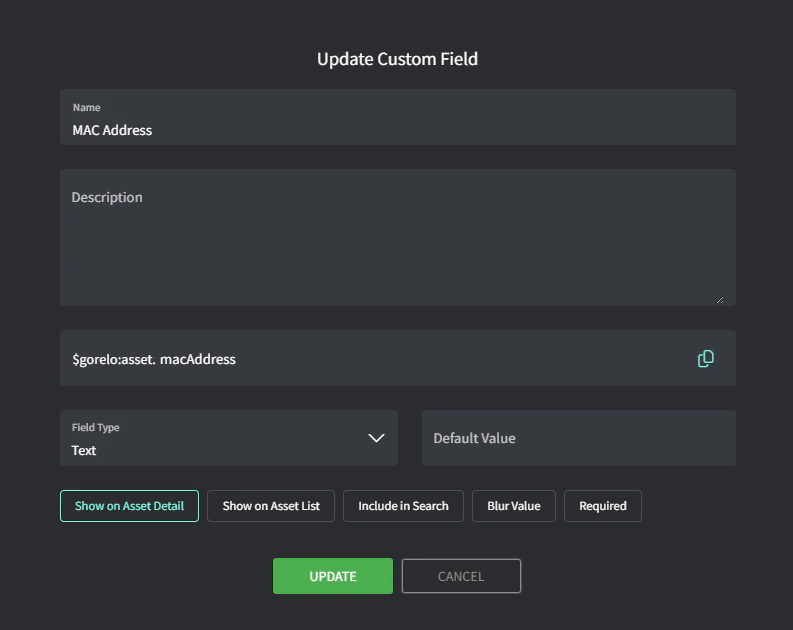
Task: Focus the Description text area
Action: coord(398,237)
